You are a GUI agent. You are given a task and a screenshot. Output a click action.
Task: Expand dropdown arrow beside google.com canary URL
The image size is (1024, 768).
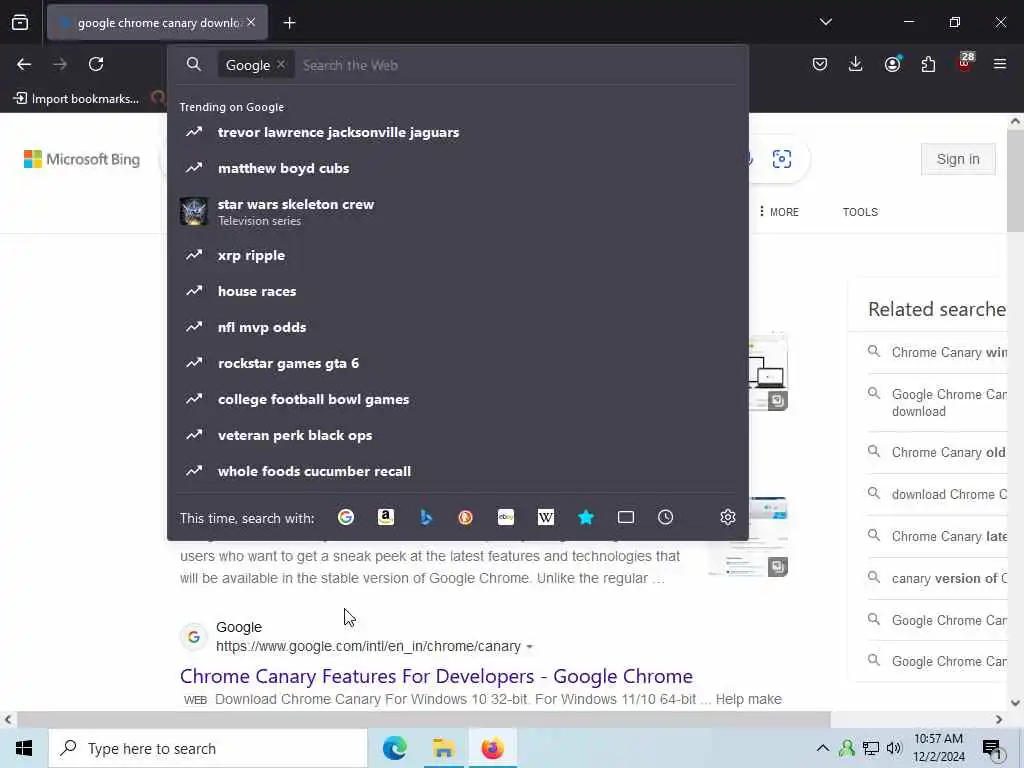[x=530, y=647]
